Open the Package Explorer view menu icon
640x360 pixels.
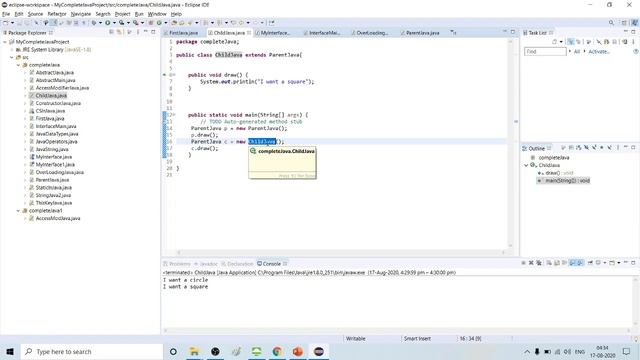pyautogui.click(x=138, y=32)
